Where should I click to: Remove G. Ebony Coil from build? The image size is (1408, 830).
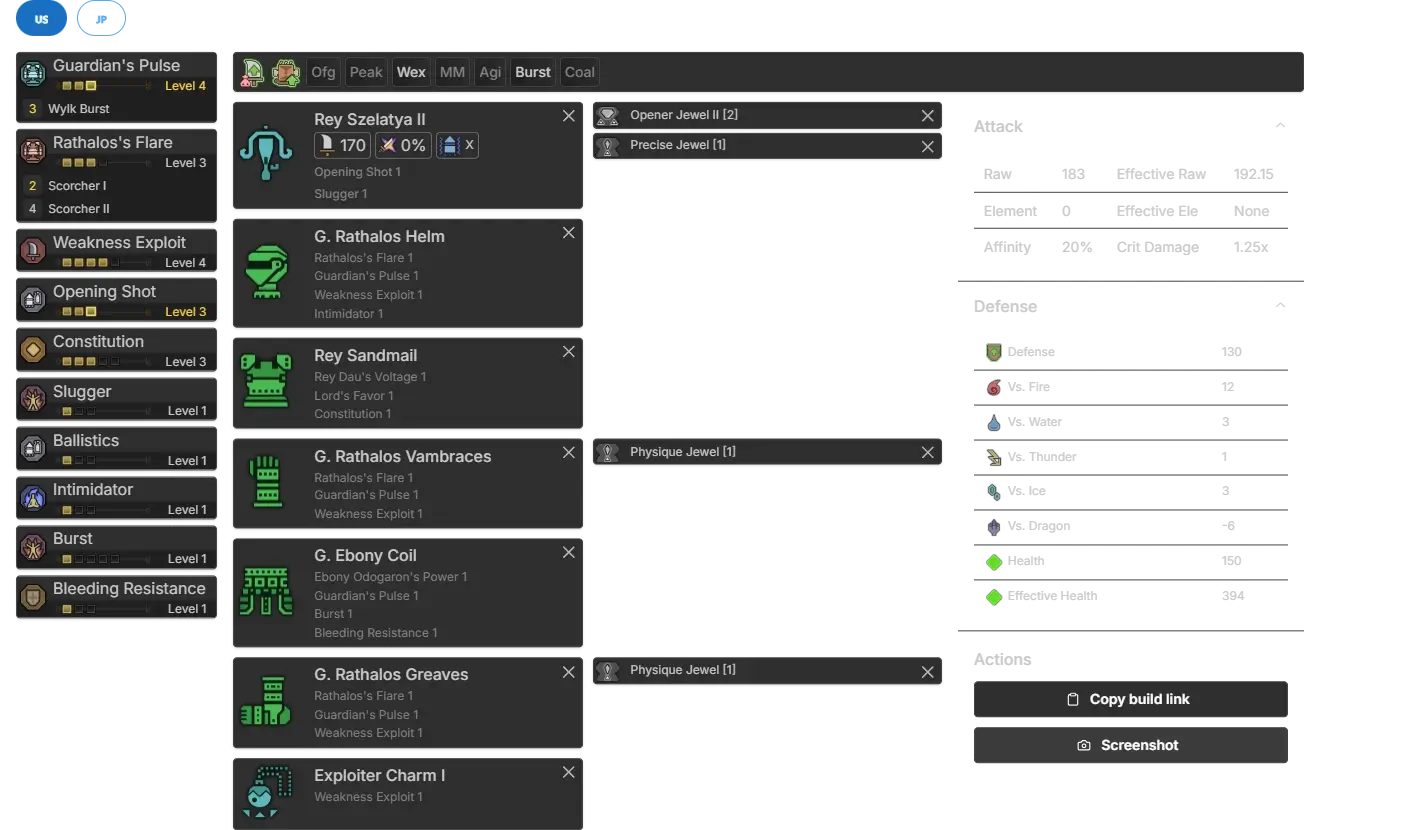click(568, 553)
